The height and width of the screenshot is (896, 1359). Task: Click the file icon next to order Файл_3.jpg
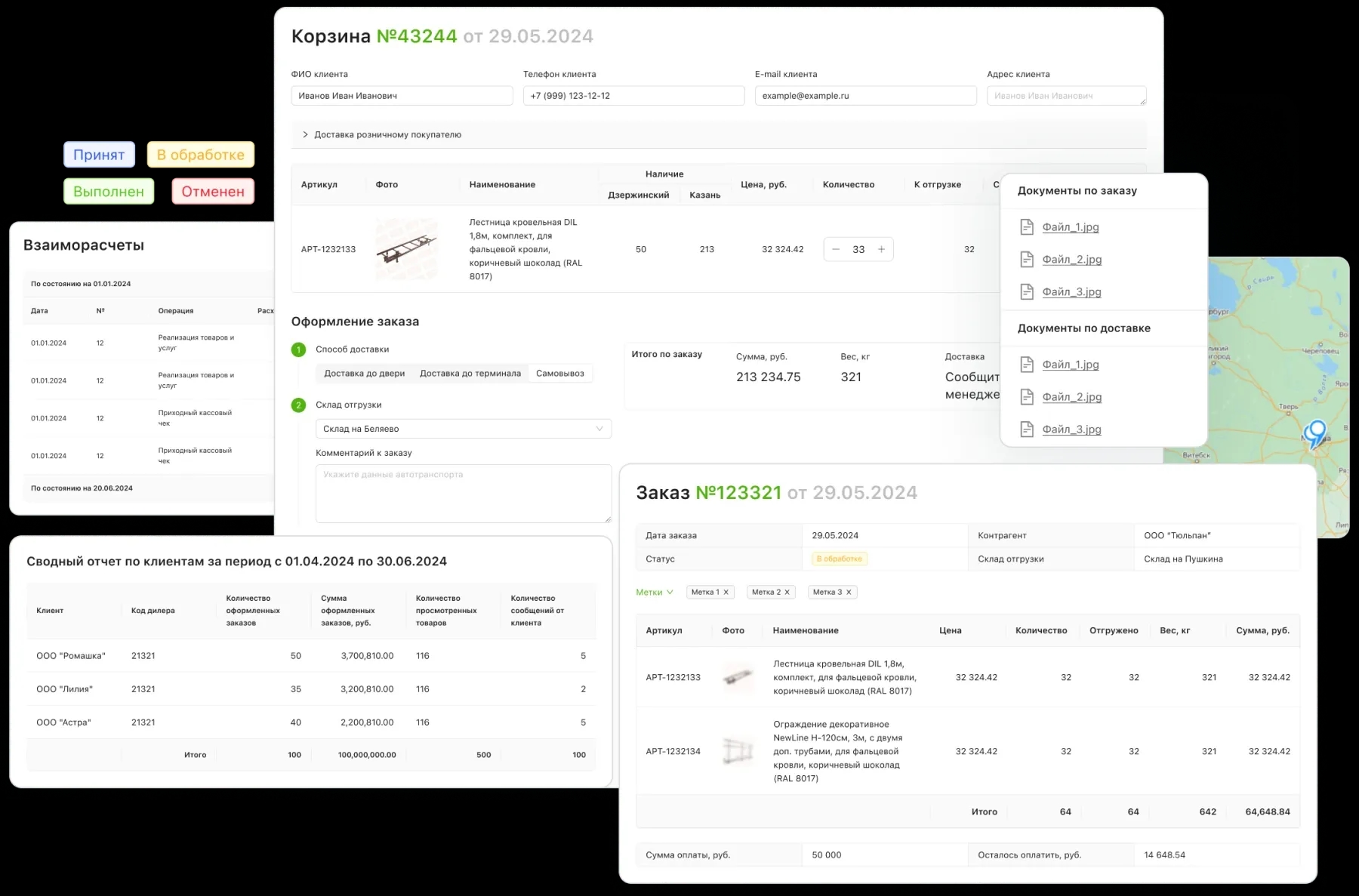pyautogui.click(x=1027, y=291)
